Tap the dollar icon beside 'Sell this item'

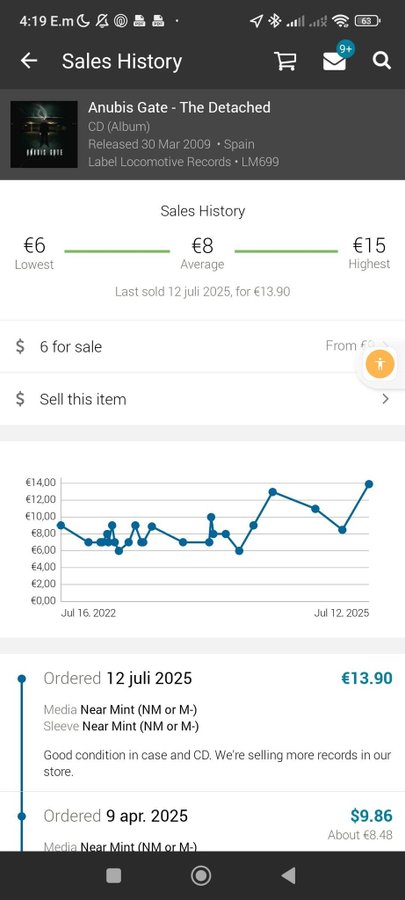20,399
